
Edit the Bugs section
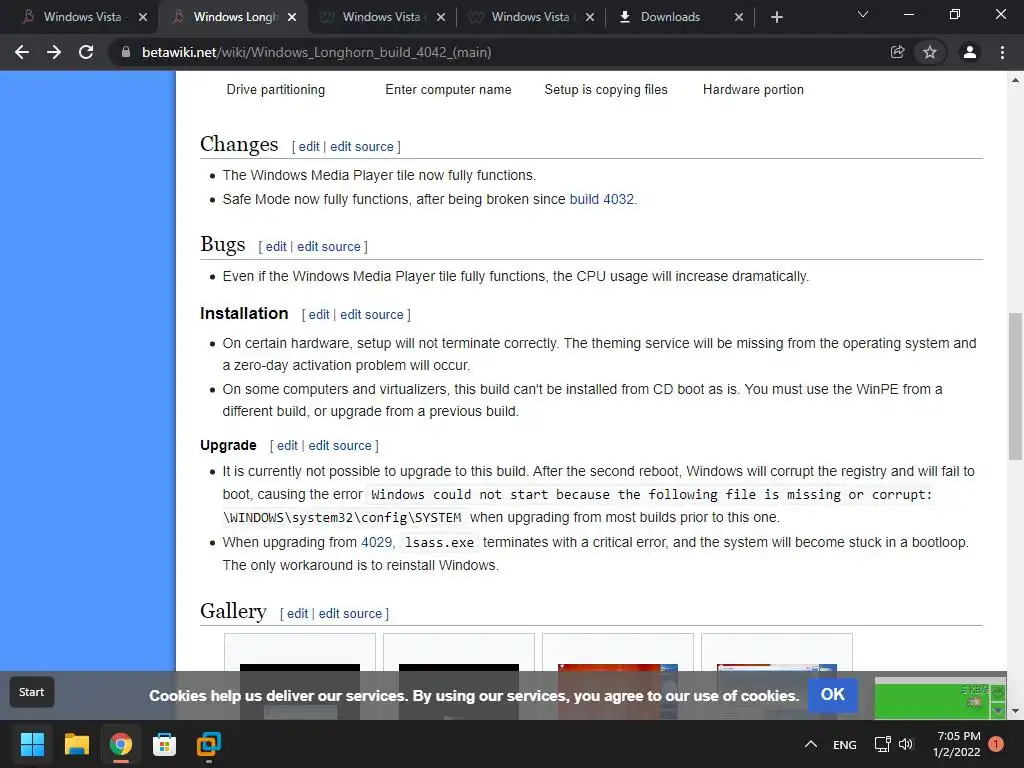pyautogui.click(x=276, y=247)
